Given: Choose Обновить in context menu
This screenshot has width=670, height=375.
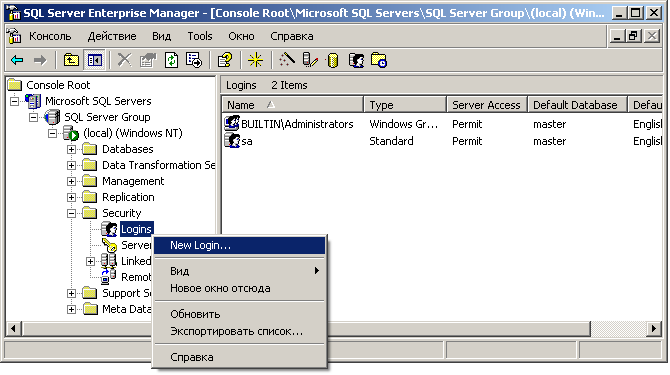Looking at the screenshot, I should pyautogui.click(x=239, y=314).
